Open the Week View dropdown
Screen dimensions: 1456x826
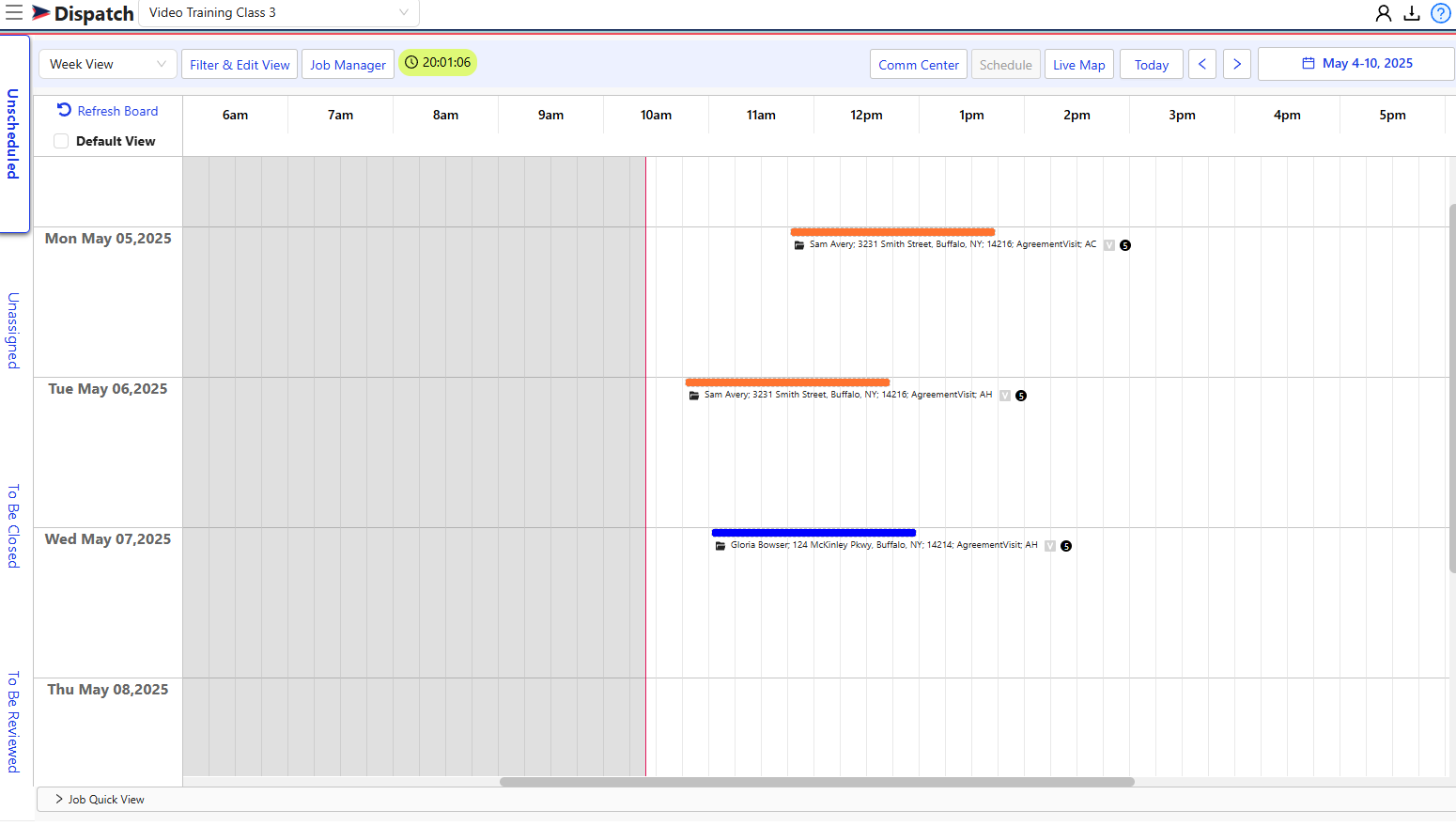point(107,64)
